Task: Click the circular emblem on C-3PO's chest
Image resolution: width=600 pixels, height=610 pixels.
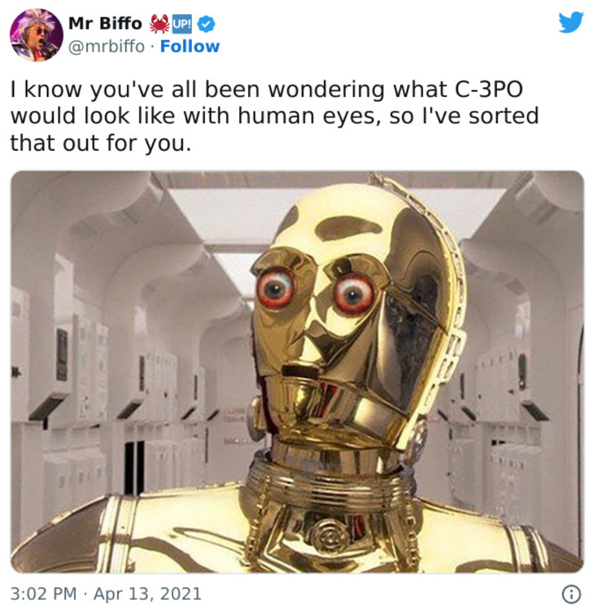Action: (329, 536)
